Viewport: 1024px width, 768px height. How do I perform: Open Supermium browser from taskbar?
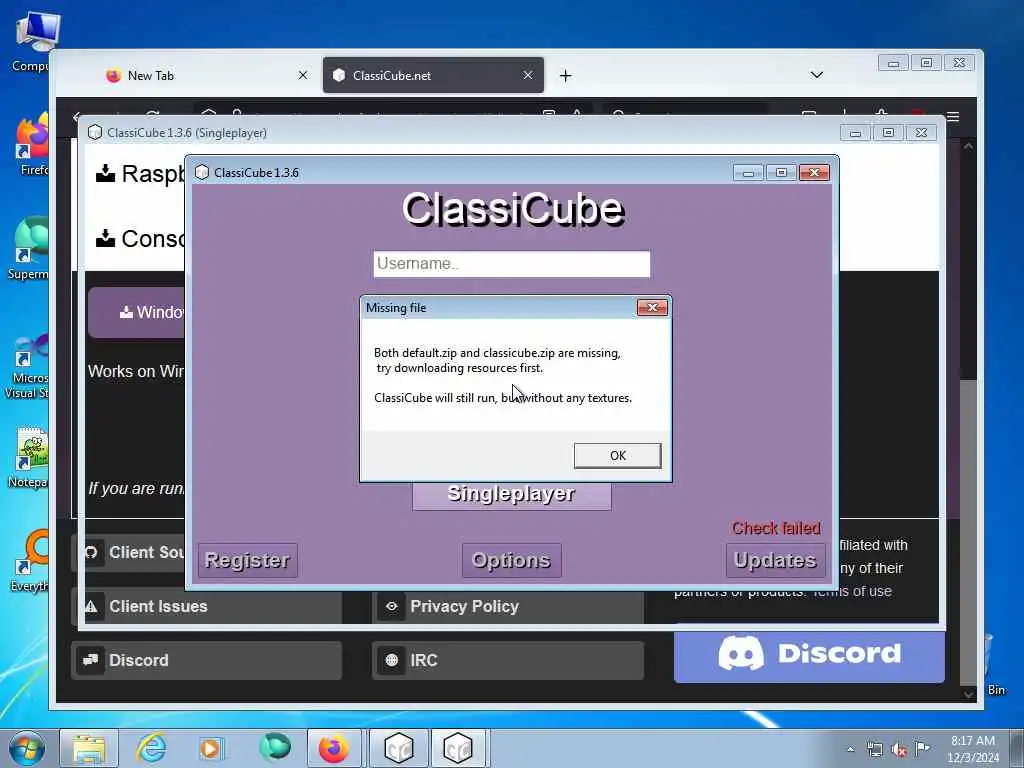coord(274,748)
